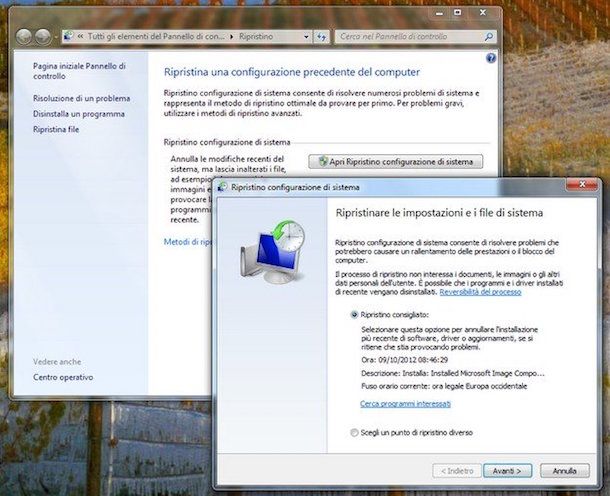Go back with Control Panel back arrow
Image resolution: width=610 pixels, height=496 pixels.
[24, 37]
